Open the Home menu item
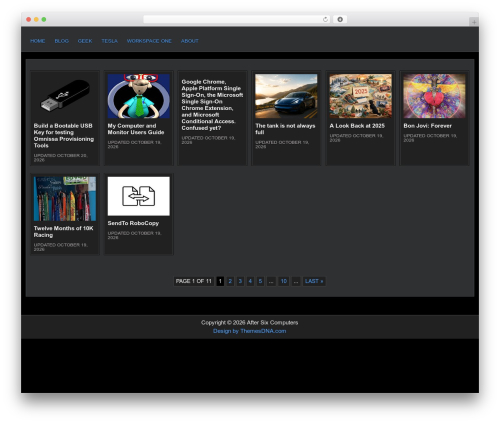Viewport: 500px width, 423px height. point(37,41)
